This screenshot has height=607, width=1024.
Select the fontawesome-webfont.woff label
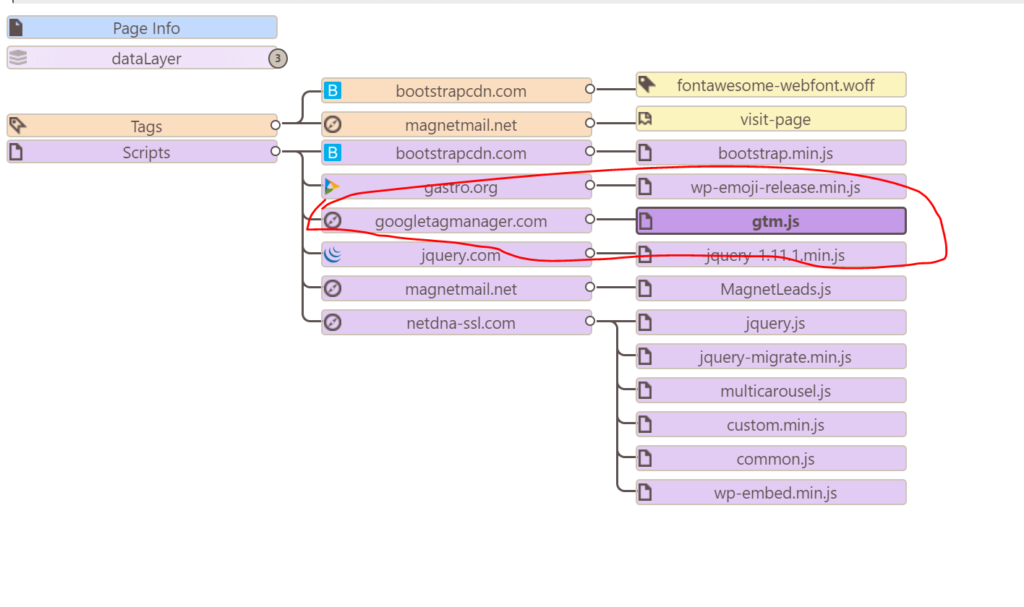(776, 86)
